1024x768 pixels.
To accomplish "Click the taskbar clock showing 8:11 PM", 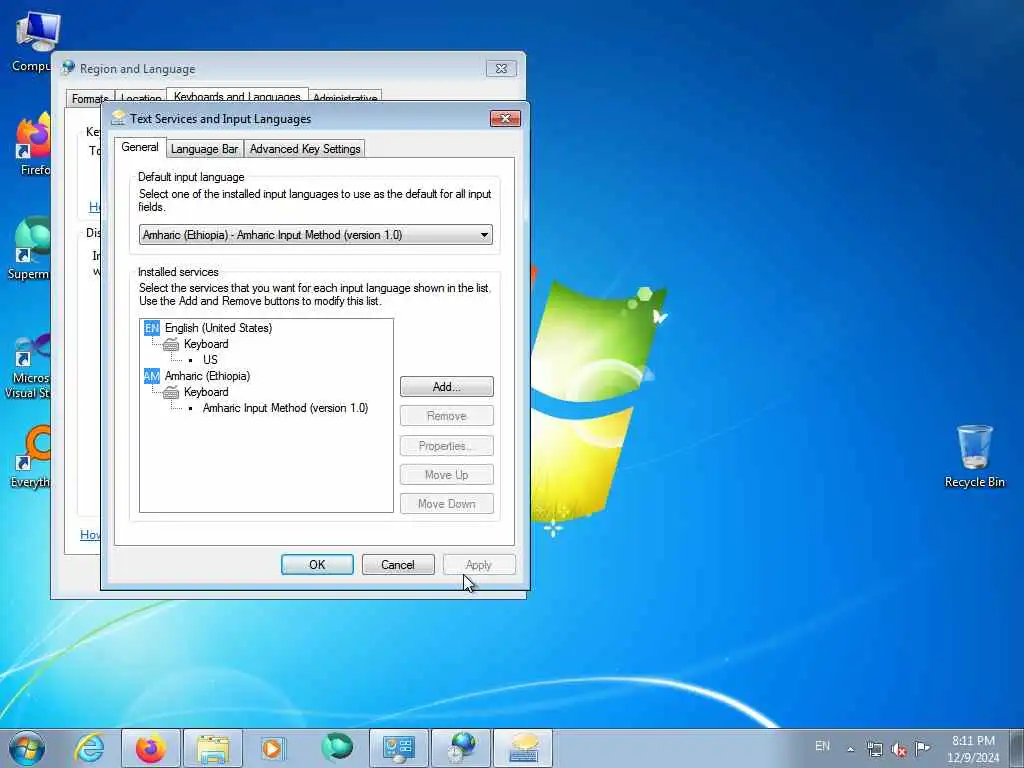I will (973, 749).
